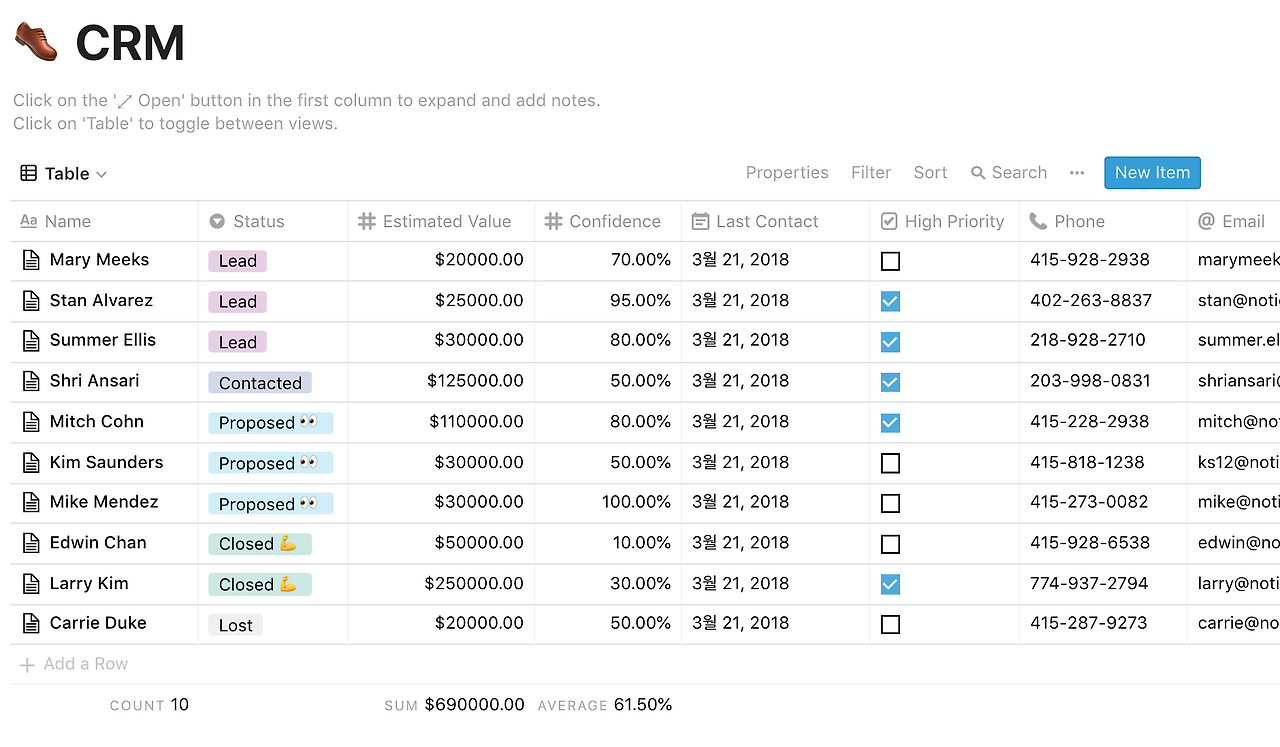Enable High Priority for Carrie Duke
The image size is (1280, 747).
[x=890, y=625]
